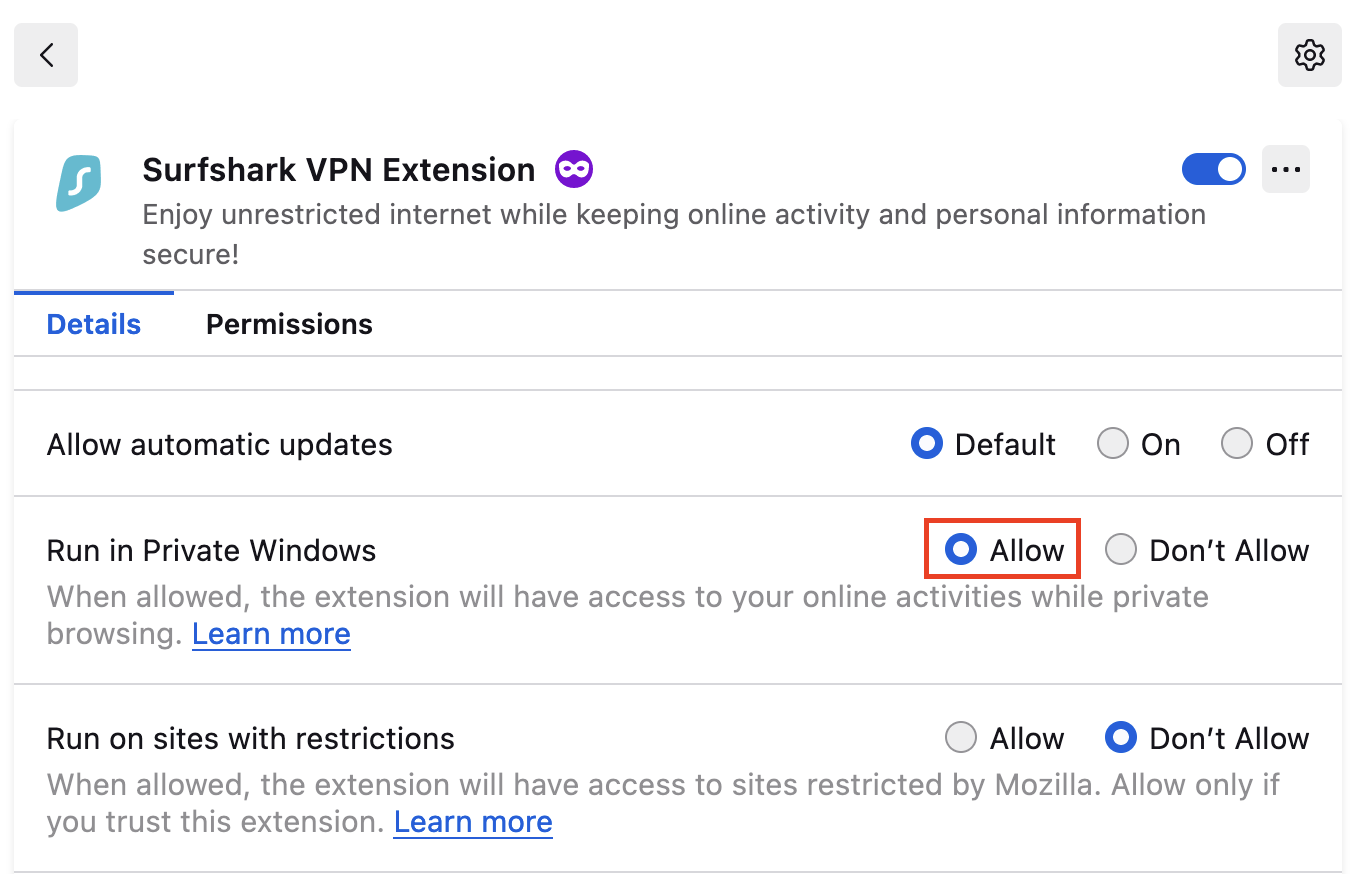1352x874 pixels.
Task: Open the Details tab
Action: coord(93,323)
